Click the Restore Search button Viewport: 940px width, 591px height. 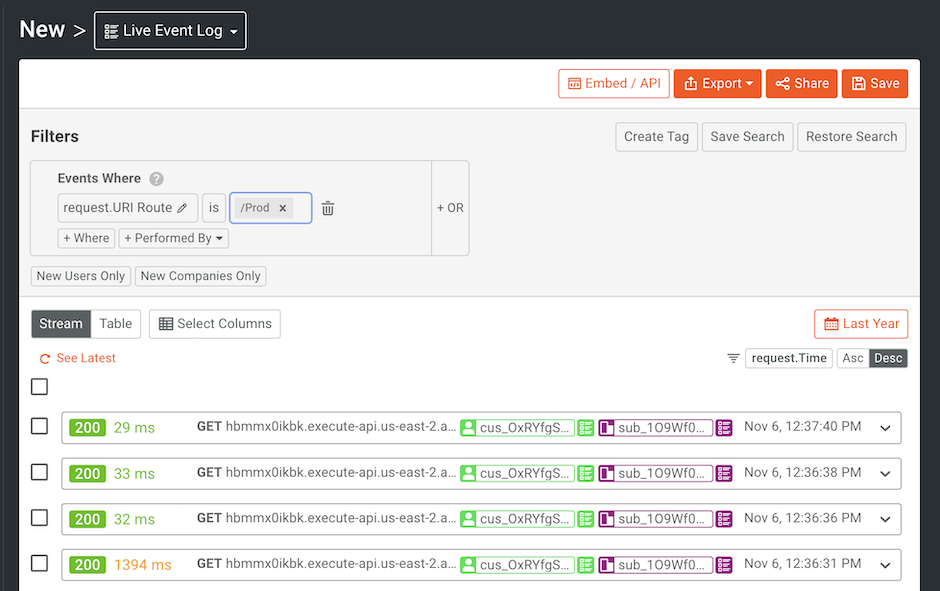(852, 137)
